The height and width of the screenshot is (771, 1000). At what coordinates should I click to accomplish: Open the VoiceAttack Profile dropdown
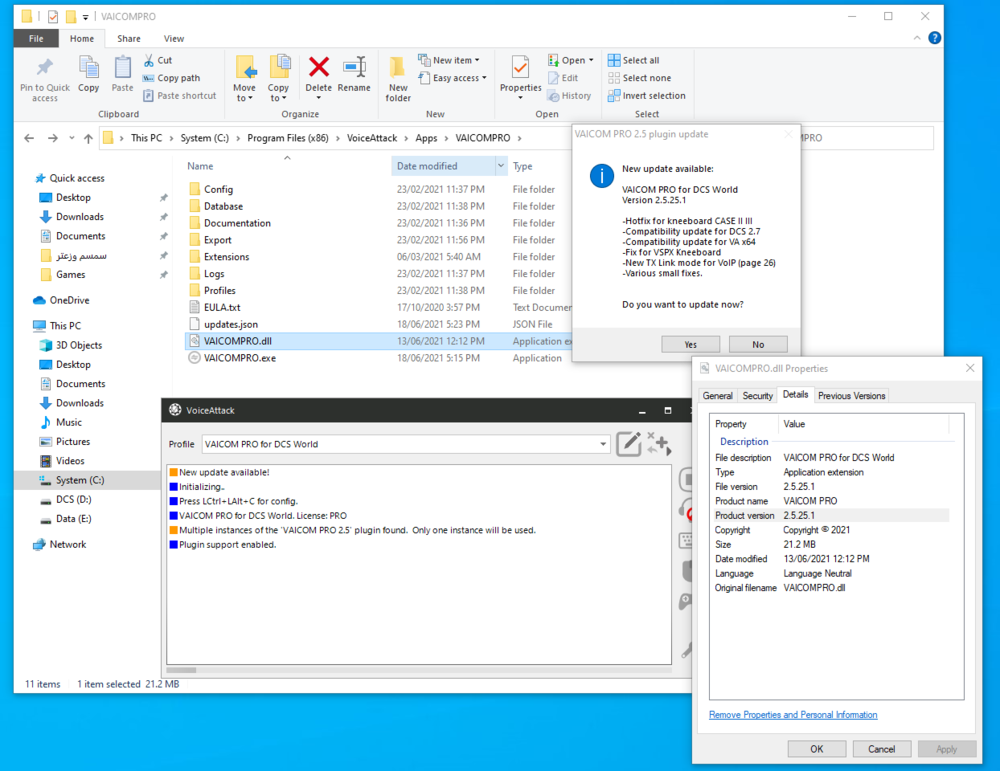point(603,444)
